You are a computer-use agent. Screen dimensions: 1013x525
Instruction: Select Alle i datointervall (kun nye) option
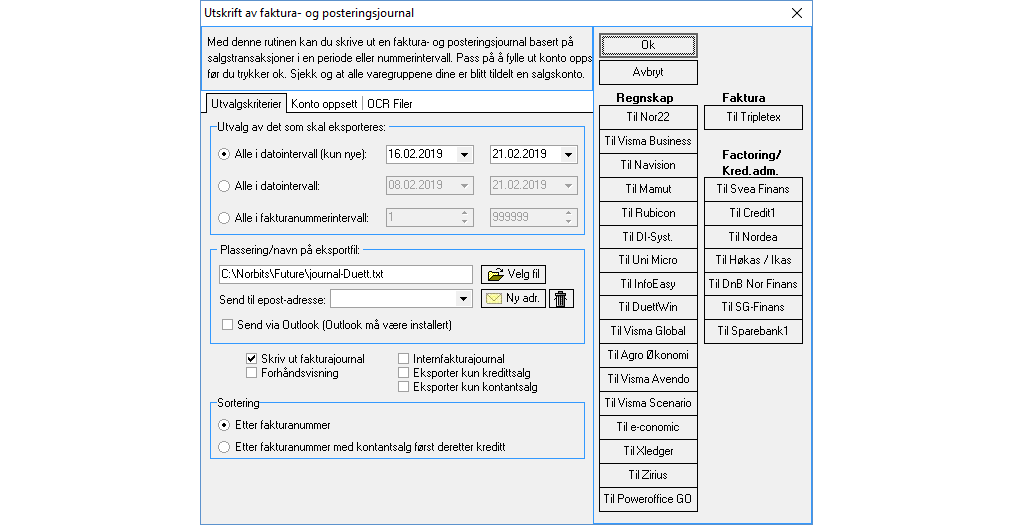coord(224,154)
